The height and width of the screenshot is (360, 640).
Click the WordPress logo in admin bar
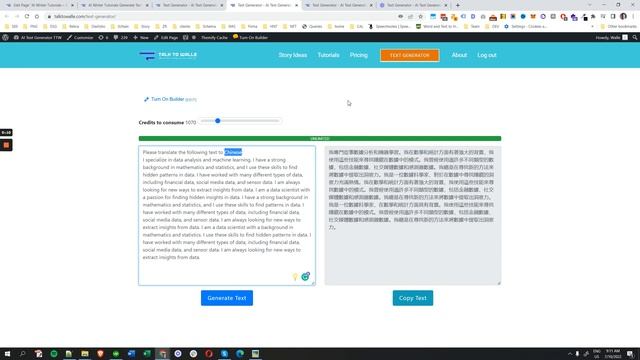click(x=5, y=37)
